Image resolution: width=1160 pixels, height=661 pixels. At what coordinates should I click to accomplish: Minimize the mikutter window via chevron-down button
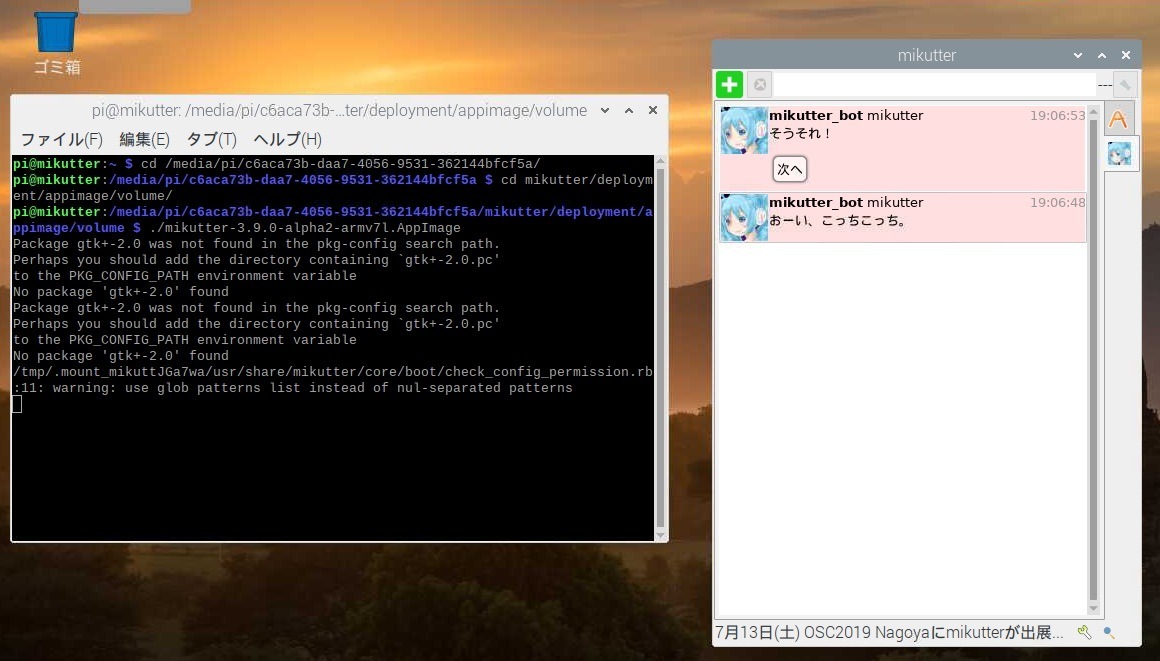point(1078,56)
